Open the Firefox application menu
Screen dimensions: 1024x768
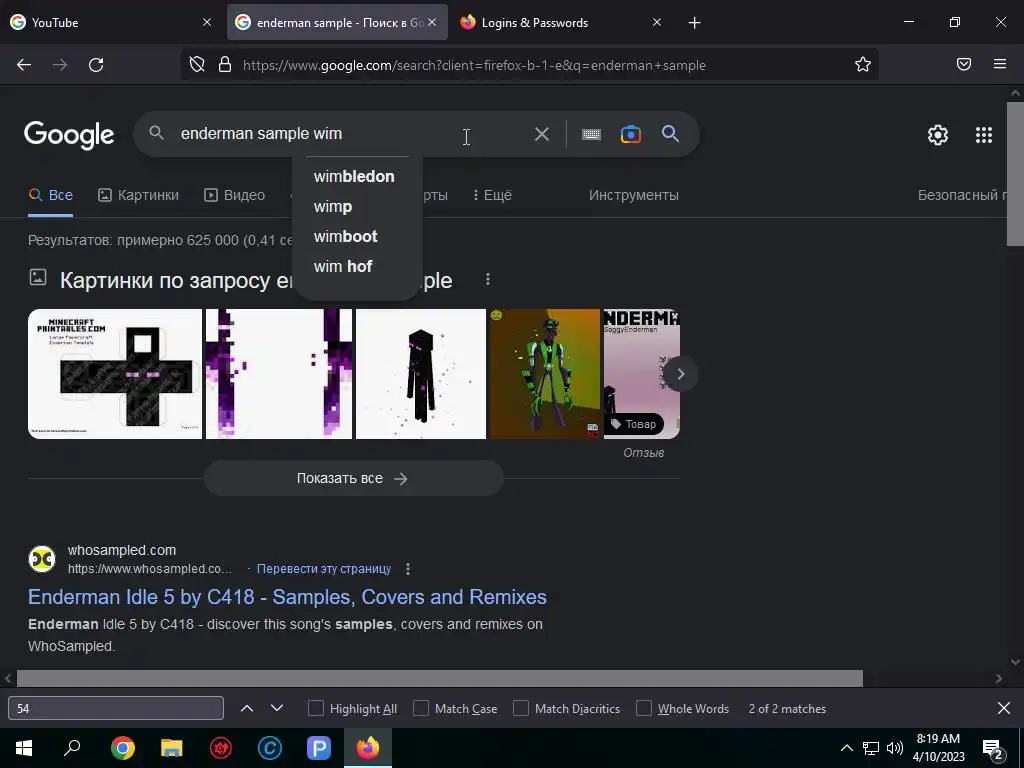click(x=1000, y=64)
